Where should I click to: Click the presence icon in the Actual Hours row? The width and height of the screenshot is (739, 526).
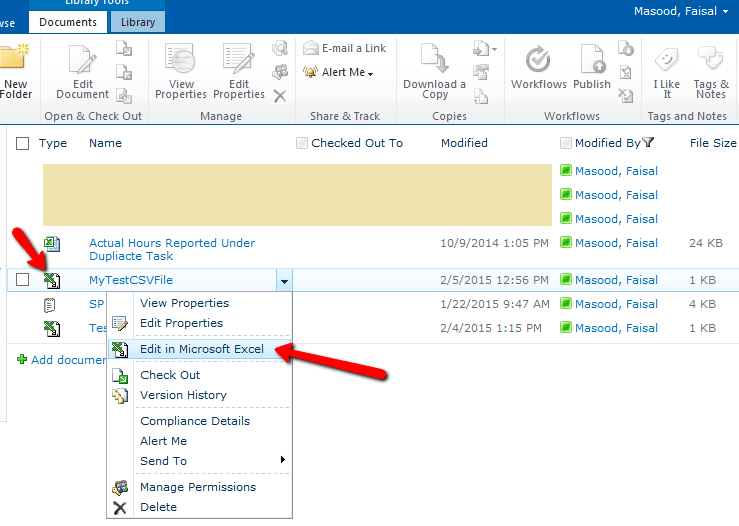click(x=566, y=242)
